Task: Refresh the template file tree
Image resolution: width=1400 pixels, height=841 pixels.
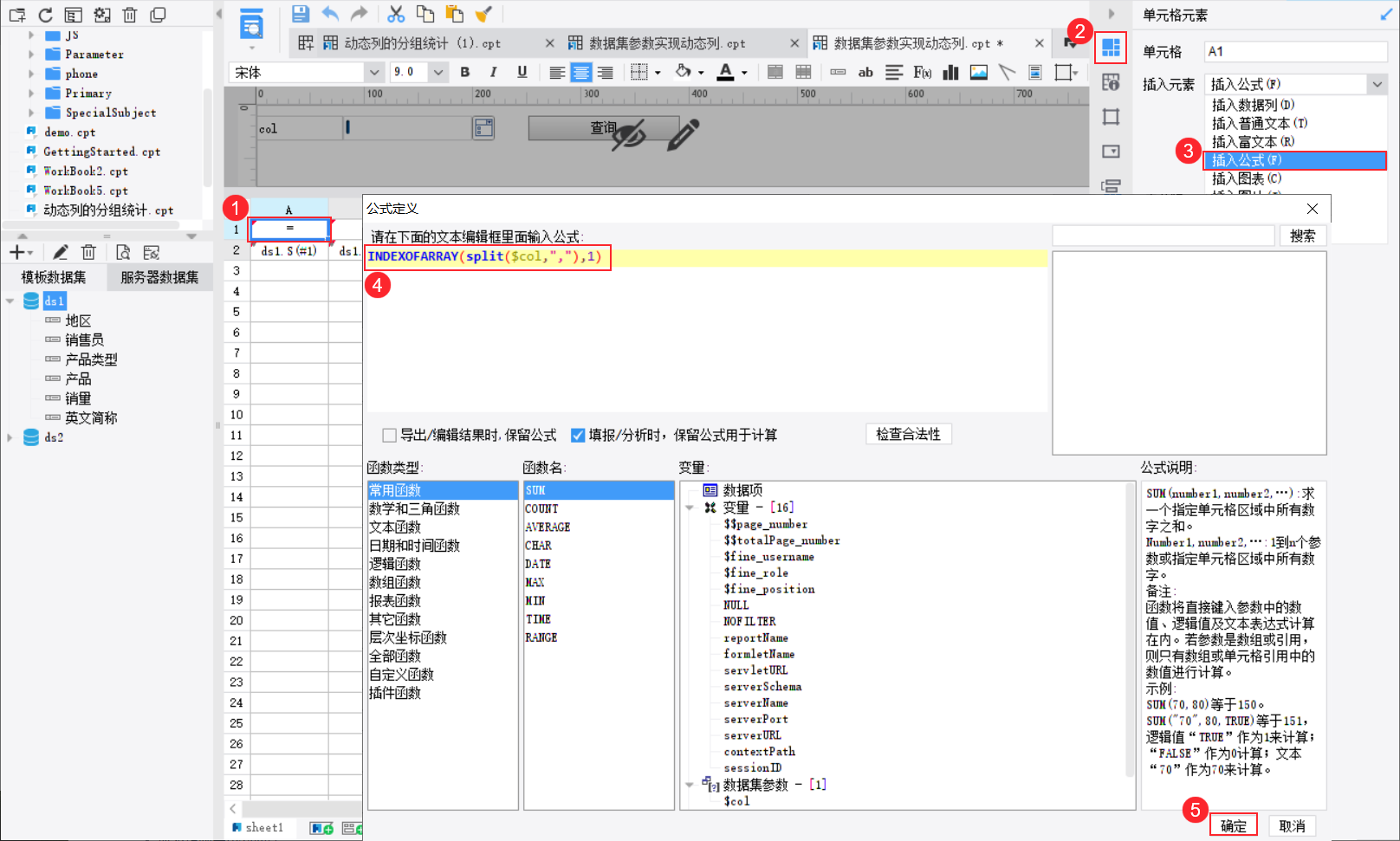Action: [46, 15]
